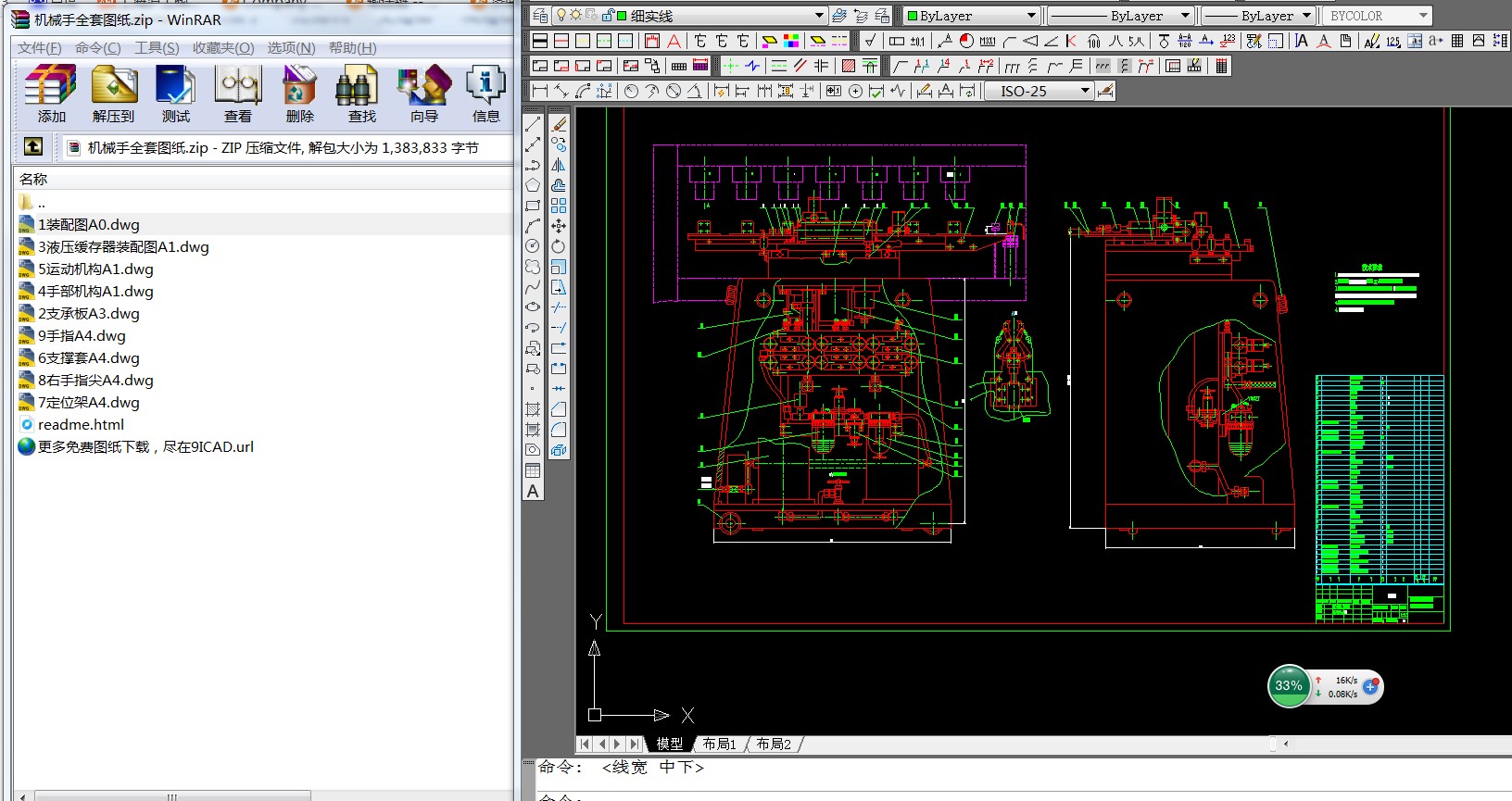Screen dimensions: 1512x801
Task: Open the ByLayer color dropdown
Action: coord(1031,16)
